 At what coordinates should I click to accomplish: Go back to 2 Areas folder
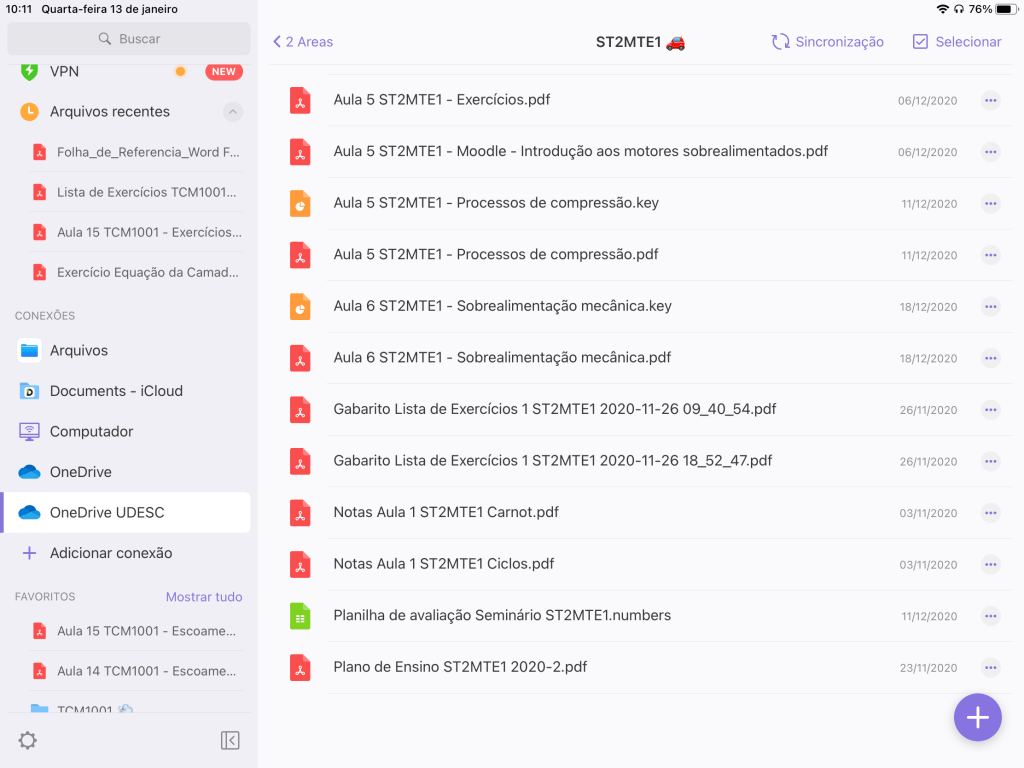[x=303, y=42]
